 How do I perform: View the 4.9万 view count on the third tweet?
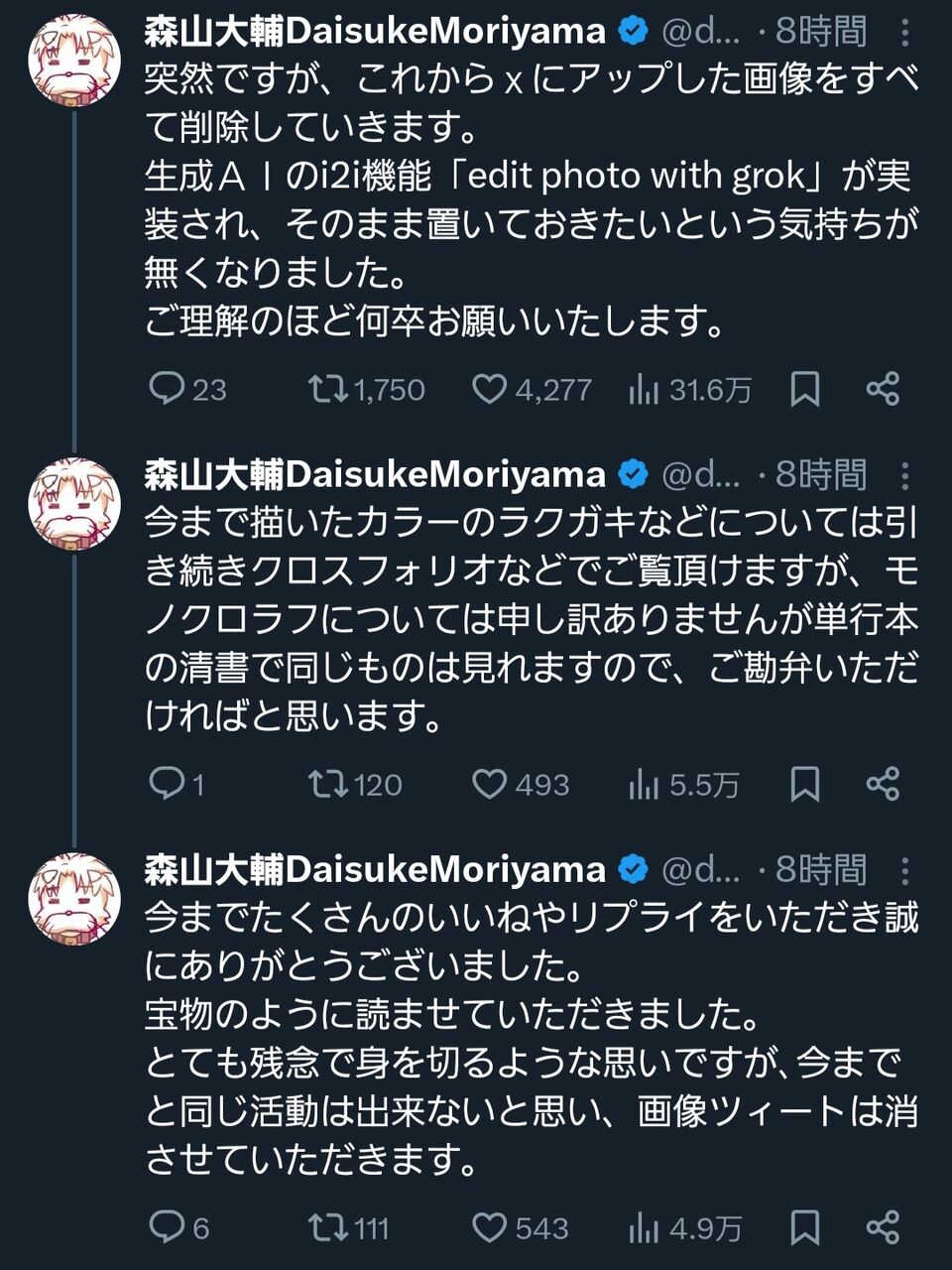click(x=686, y=1228)
